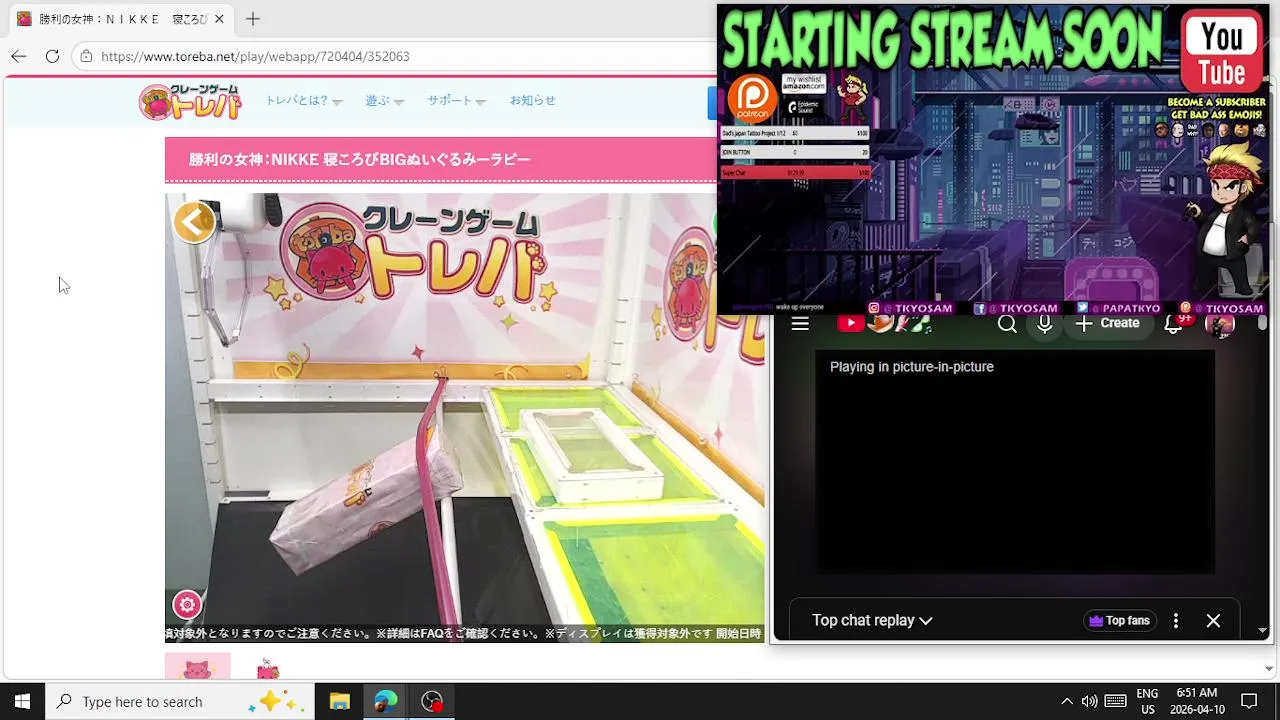Open File Explorer from the taskbar
The image size is (1280, 720).
[339, 701]
